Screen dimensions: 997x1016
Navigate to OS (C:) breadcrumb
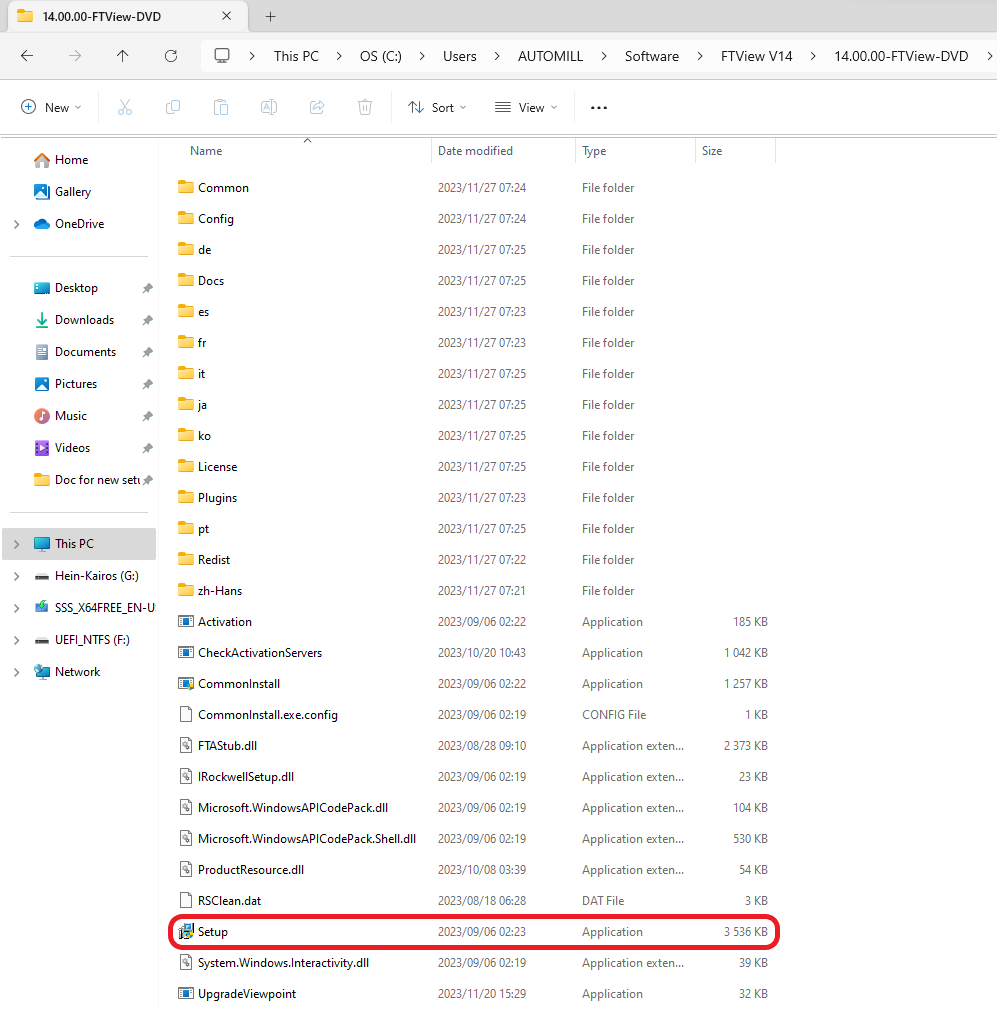(x=381, y=56)
